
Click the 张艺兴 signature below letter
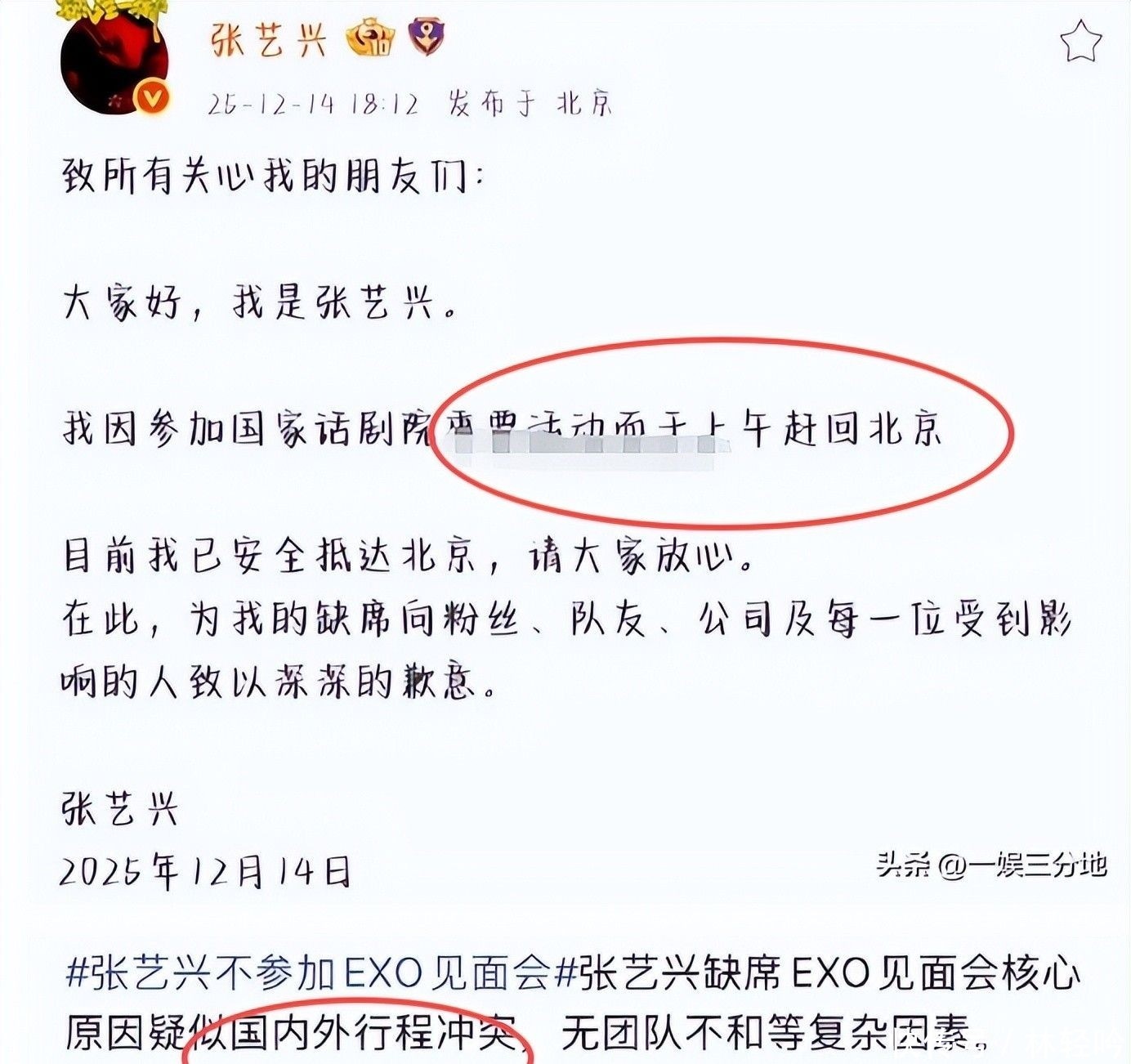coord(120,810)
